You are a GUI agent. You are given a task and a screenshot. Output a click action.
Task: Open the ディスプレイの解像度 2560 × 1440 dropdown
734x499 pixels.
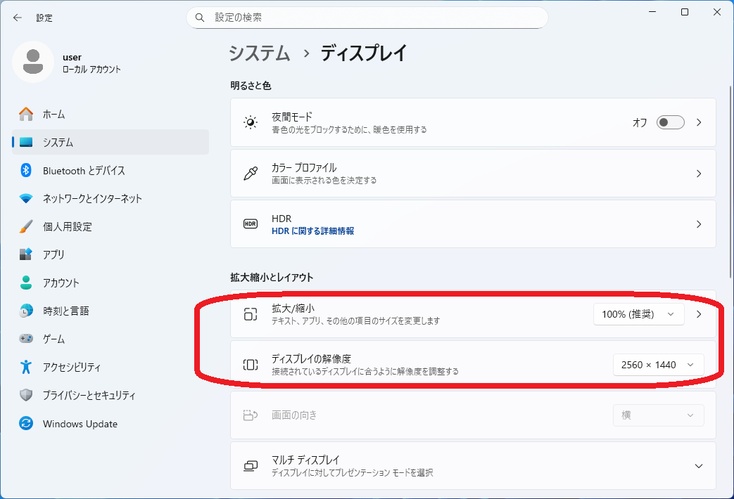(657, 365)
